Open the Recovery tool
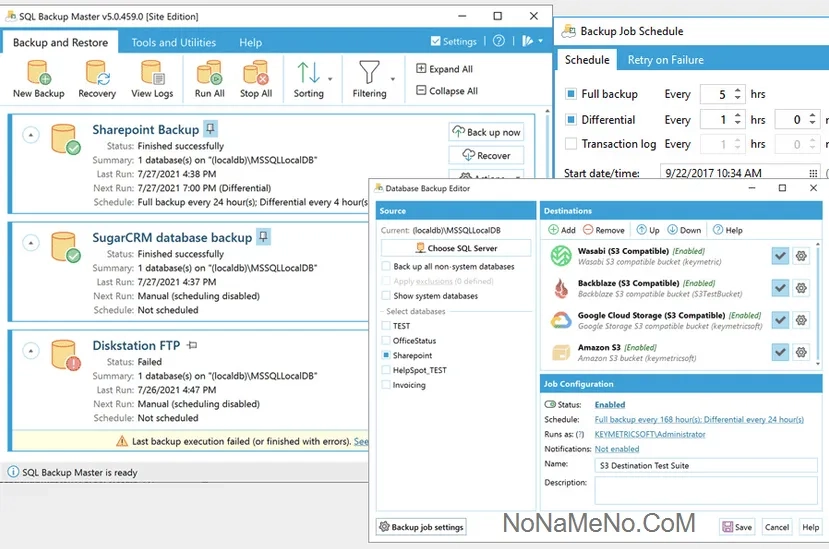 click(x=97, y=78)
